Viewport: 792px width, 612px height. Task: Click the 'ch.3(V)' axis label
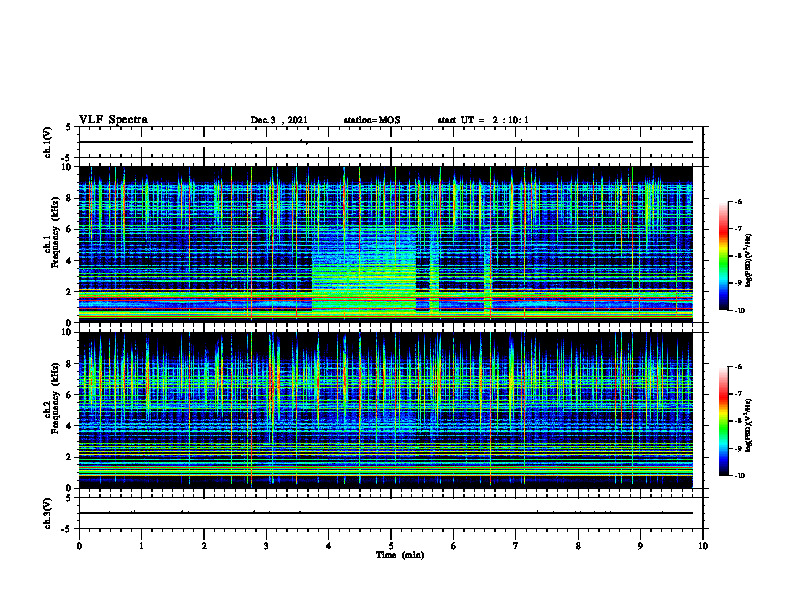(48, 513)
